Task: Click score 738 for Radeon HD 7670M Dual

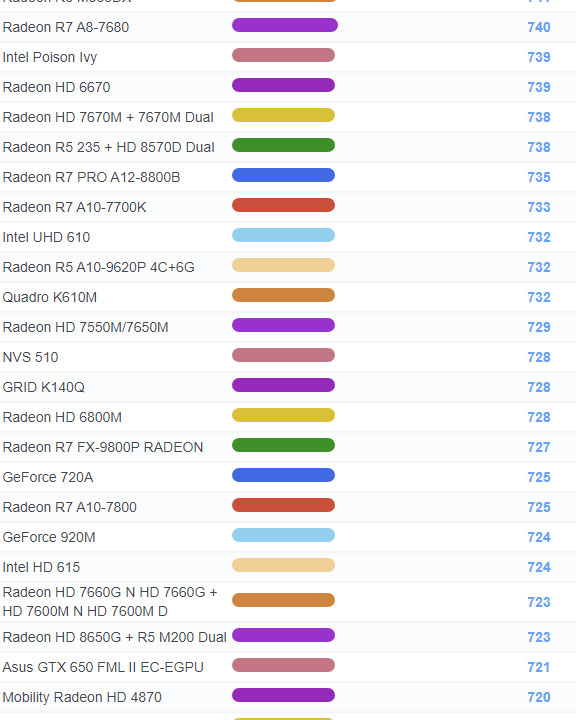Action: click(539, 117)
